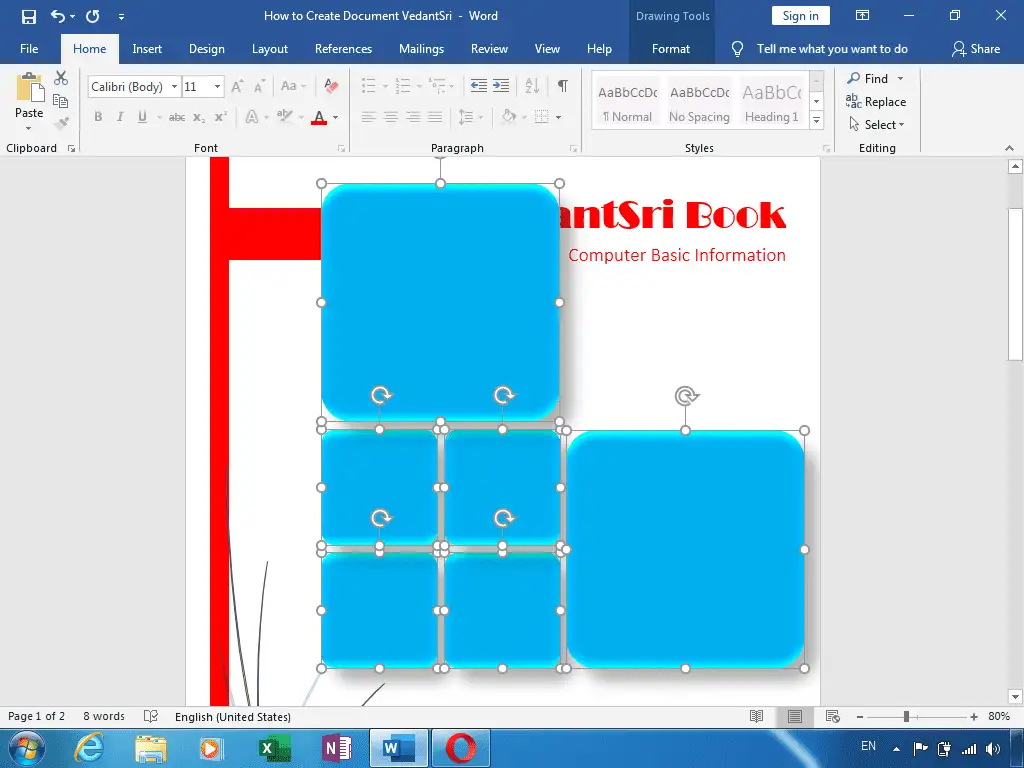Click Decrease Indent icon
The height and width of the screenshot is (768, 1024).
click(479, 86)
